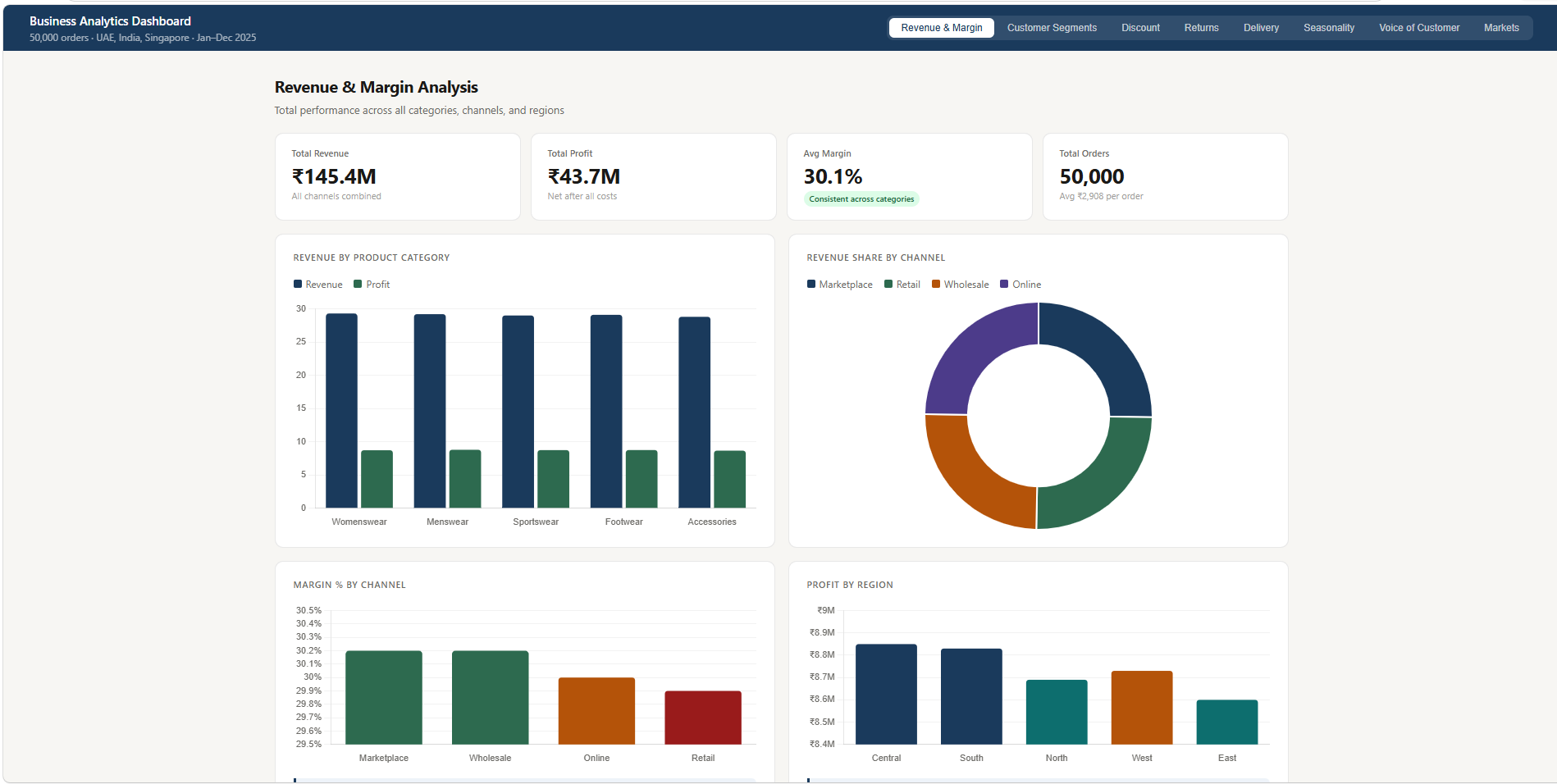1557x784 pixels.
Task: Click the West region profit bar
Action: 1142,708
